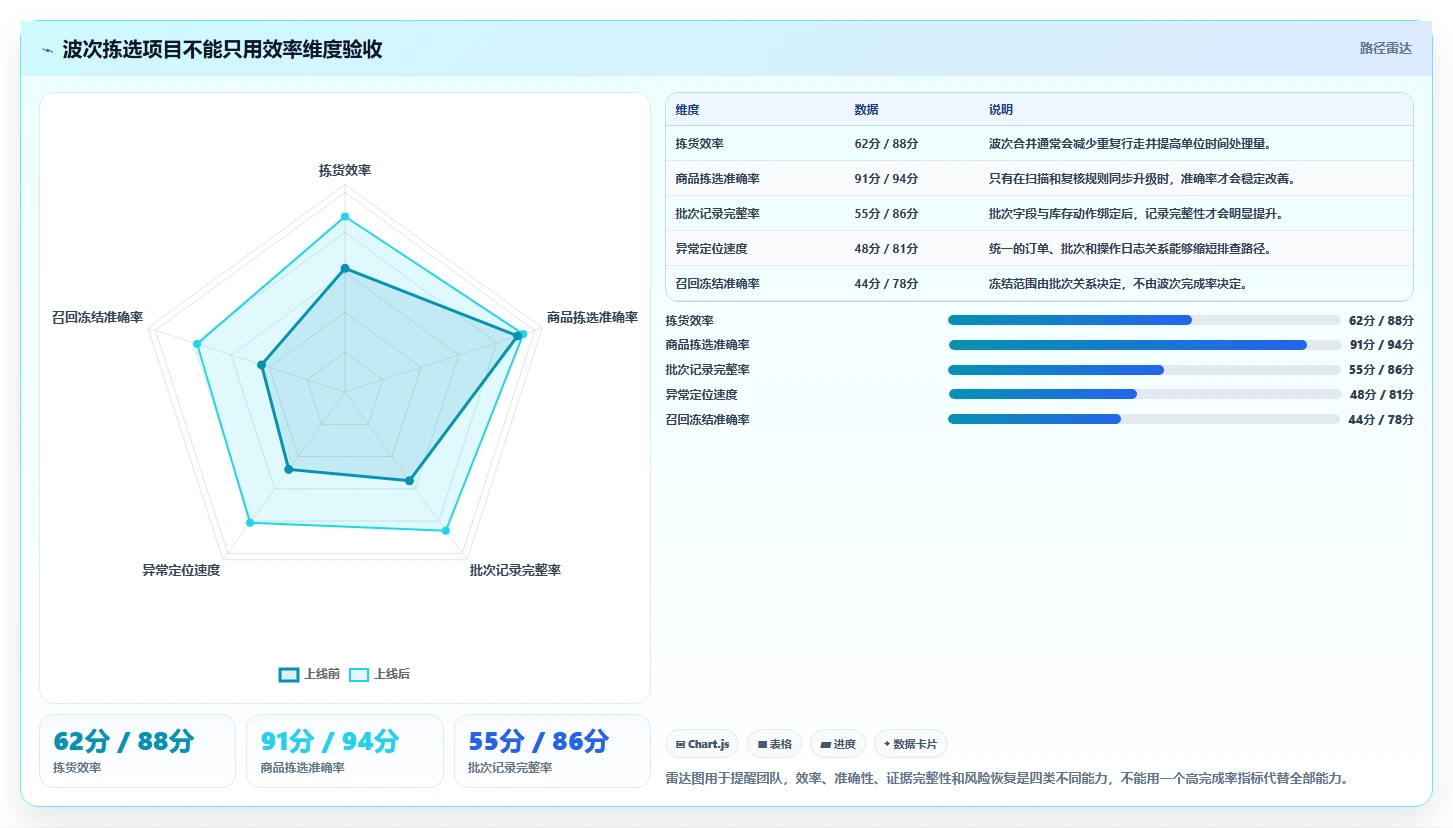Click the 上线前 data point on 拣货效率 axis
1453x828 pixels.
[x=345, y=268]
